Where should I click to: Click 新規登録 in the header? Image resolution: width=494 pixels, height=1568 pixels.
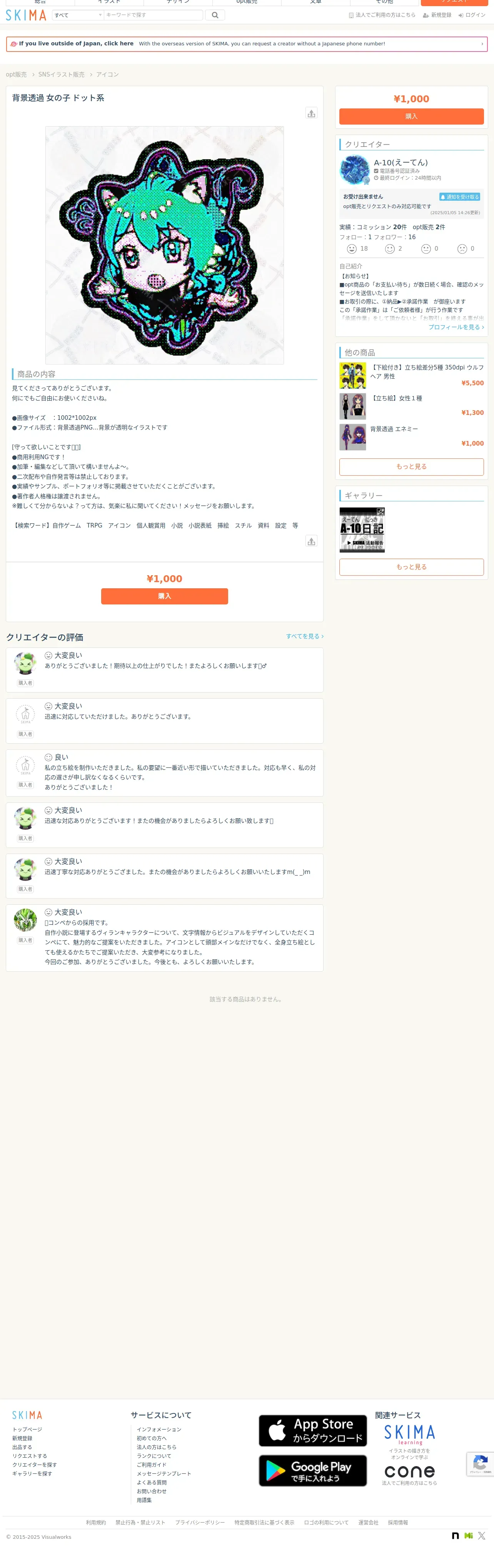437,15
